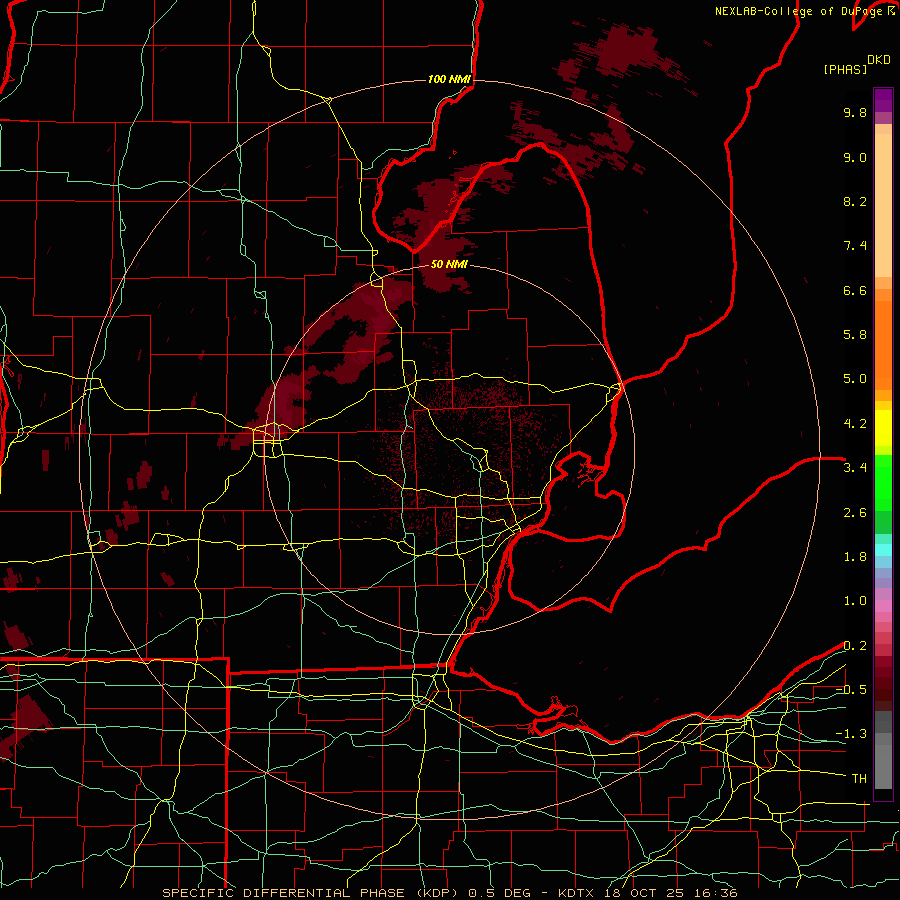Click the 100 NMI range ring label
Image resolution: width=900 pixels, height=900 pixels.
click(x=449, y=79)
